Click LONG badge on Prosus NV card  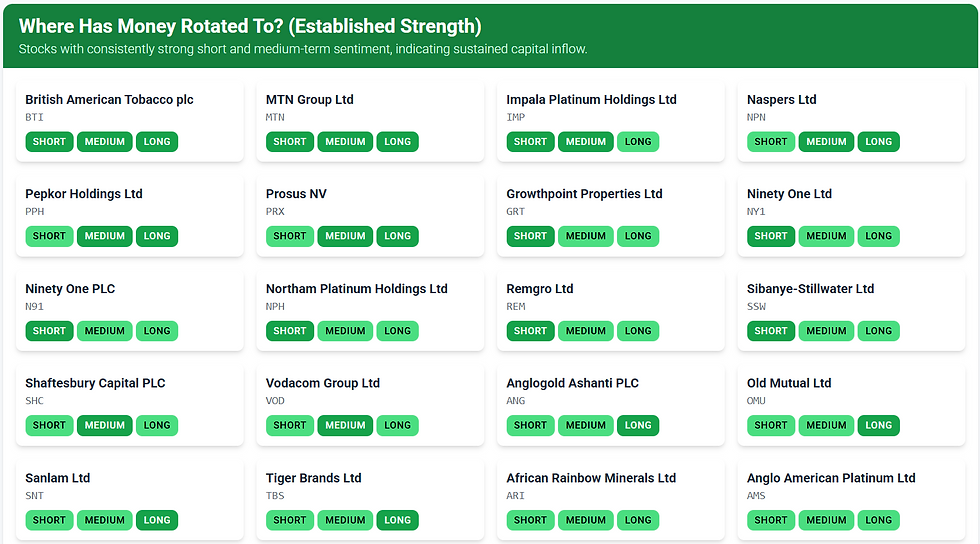coord(398,236)
